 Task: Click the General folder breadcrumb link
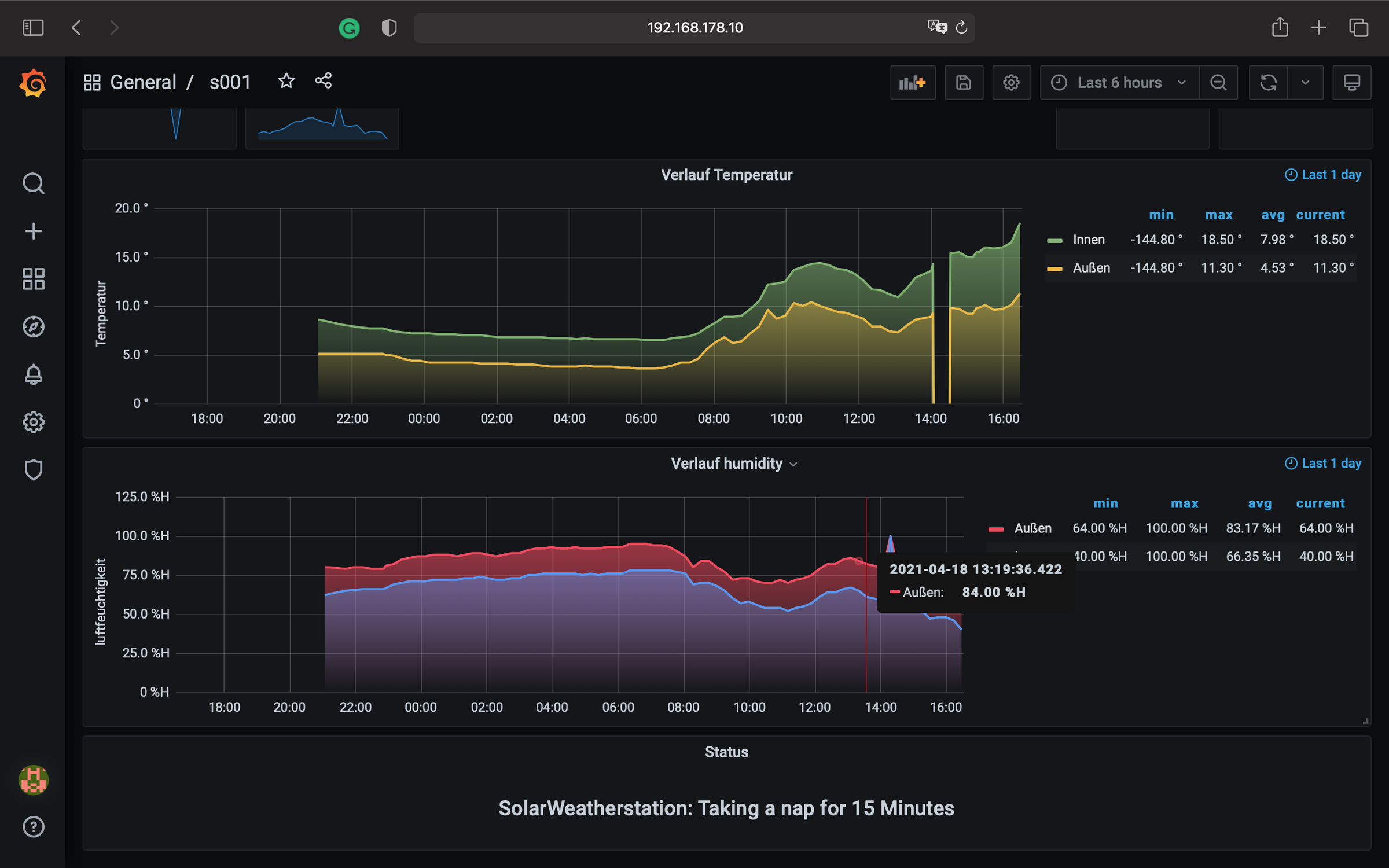143,82
